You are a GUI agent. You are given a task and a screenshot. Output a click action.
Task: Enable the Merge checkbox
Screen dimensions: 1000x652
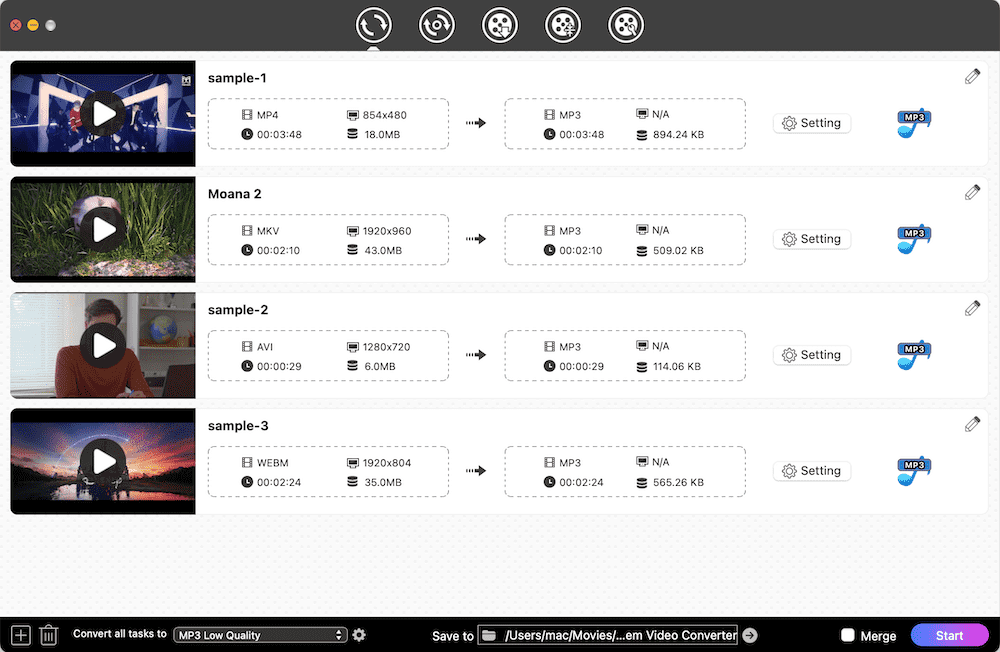[x=848, y=635]
